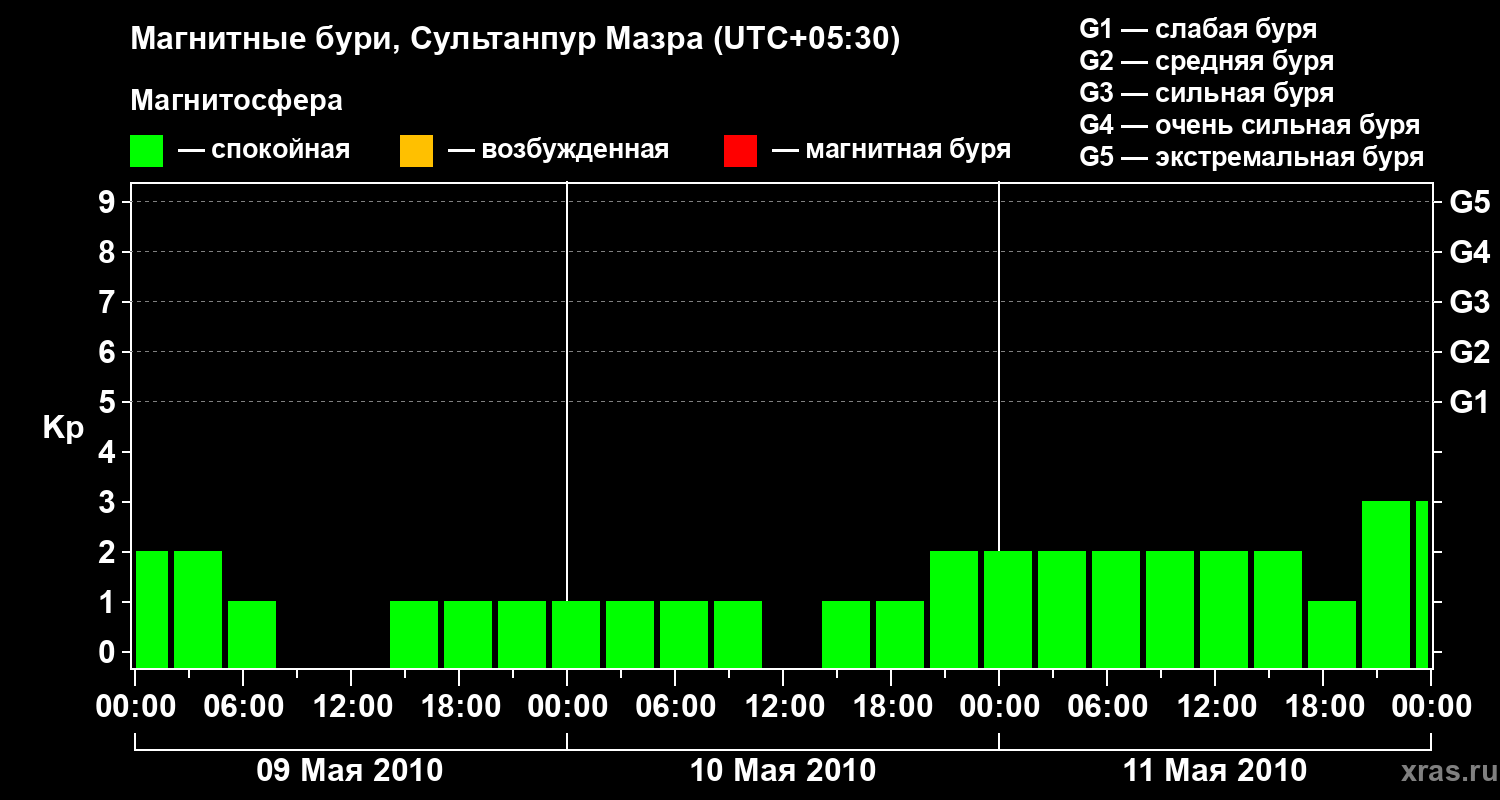
Task: Click the Kp 2 bar ending before 06:00, 09 Мая
Action: [198, 610]
